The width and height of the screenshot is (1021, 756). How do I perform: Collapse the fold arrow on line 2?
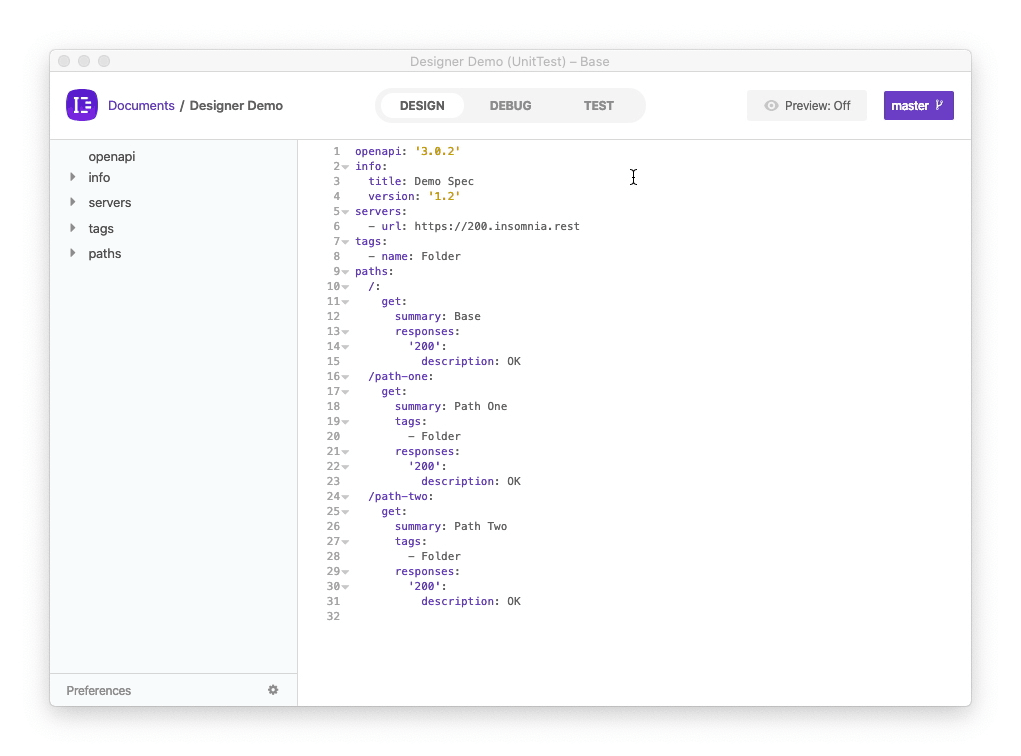click(x=346, y=167)
